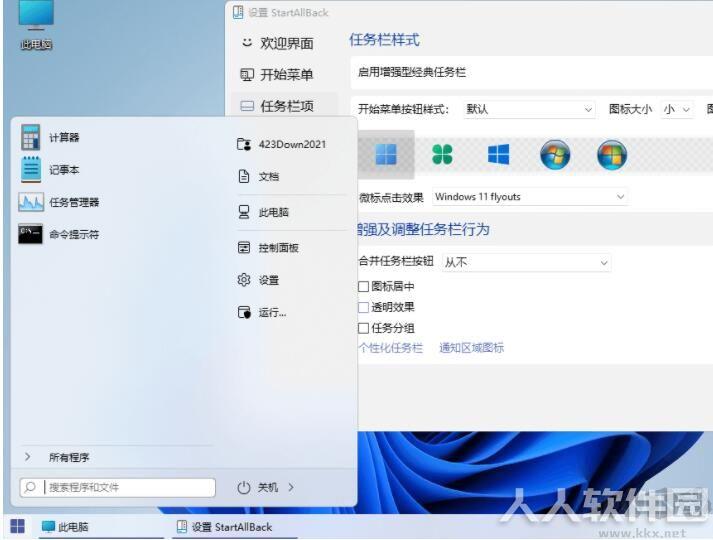
Task: Enable the 任务分组 (task grouping) checkbox
Action: tap(363, 328)
